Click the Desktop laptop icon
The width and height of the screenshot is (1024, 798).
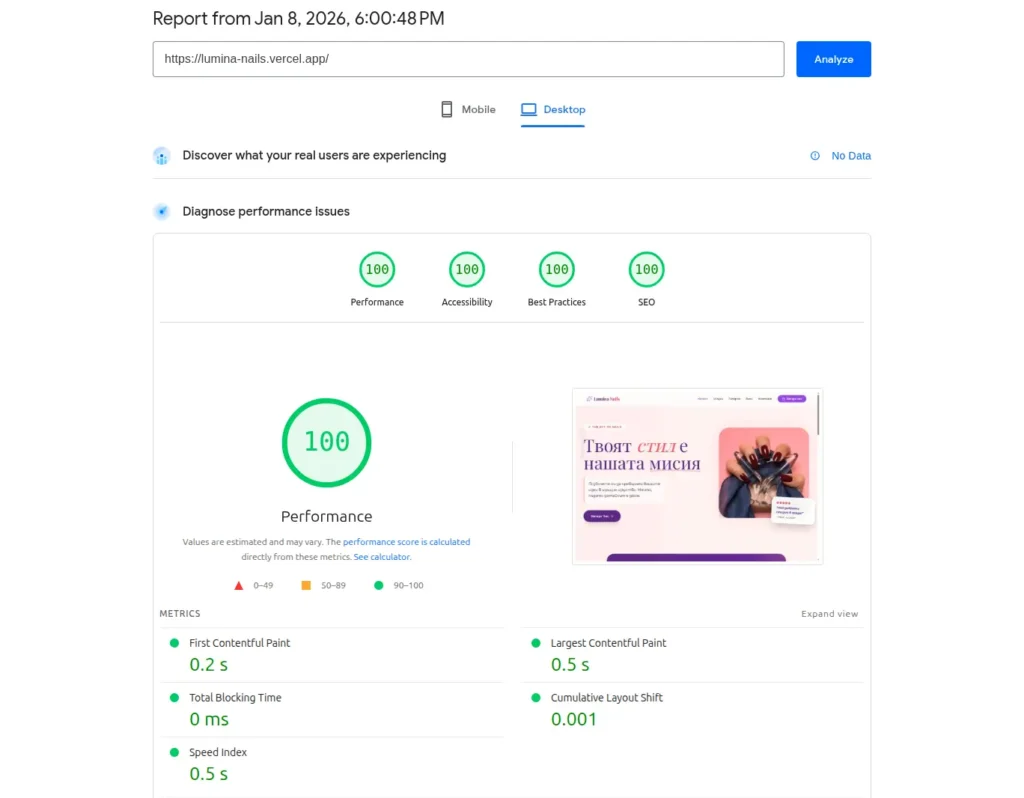(x=527, y=109)
